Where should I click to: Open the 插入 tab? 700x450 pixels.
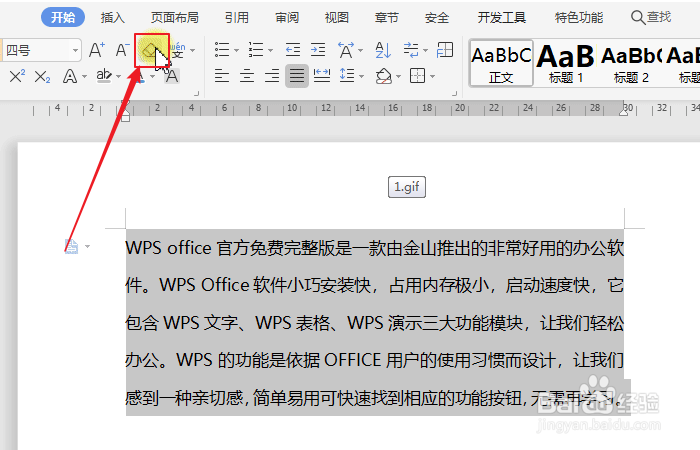112,17
